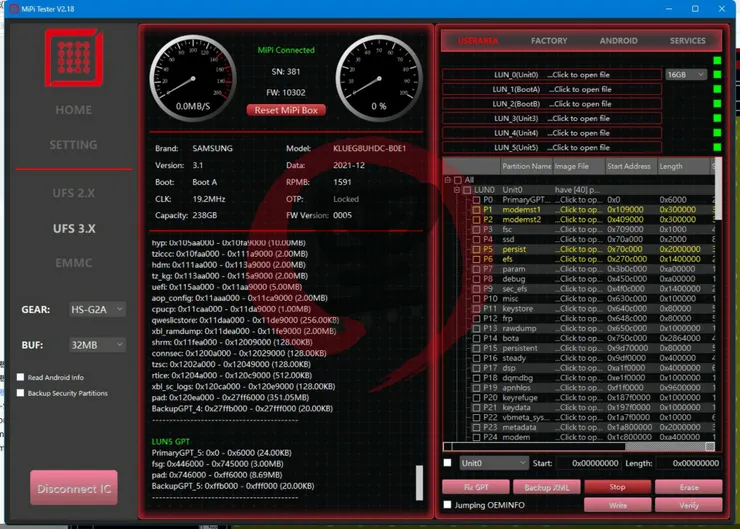
Task: Open file for LUN_5(Unit5)
Action: [x=552, y=148]
